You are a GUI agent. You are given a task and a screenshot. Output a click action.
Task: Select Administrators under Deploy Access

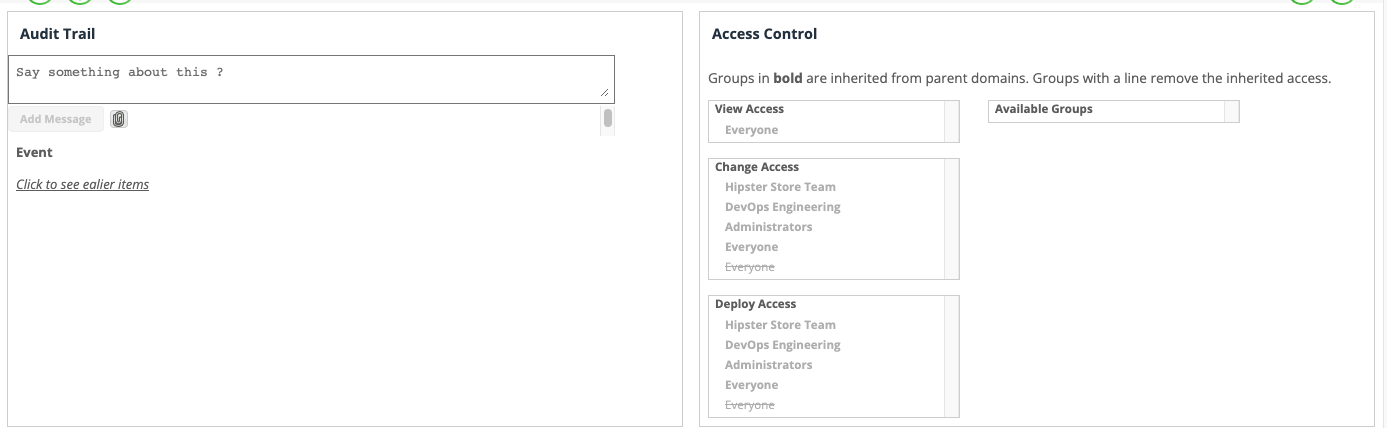coord(768,365)
